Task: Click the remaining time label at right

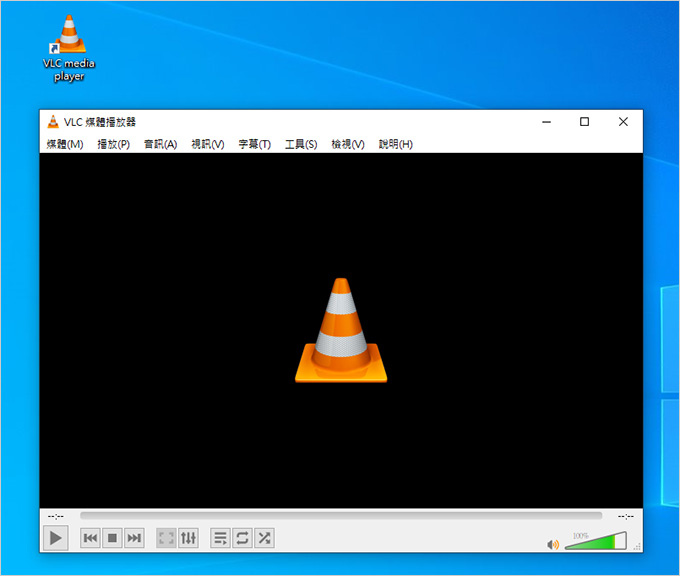Action: point(626,516)
